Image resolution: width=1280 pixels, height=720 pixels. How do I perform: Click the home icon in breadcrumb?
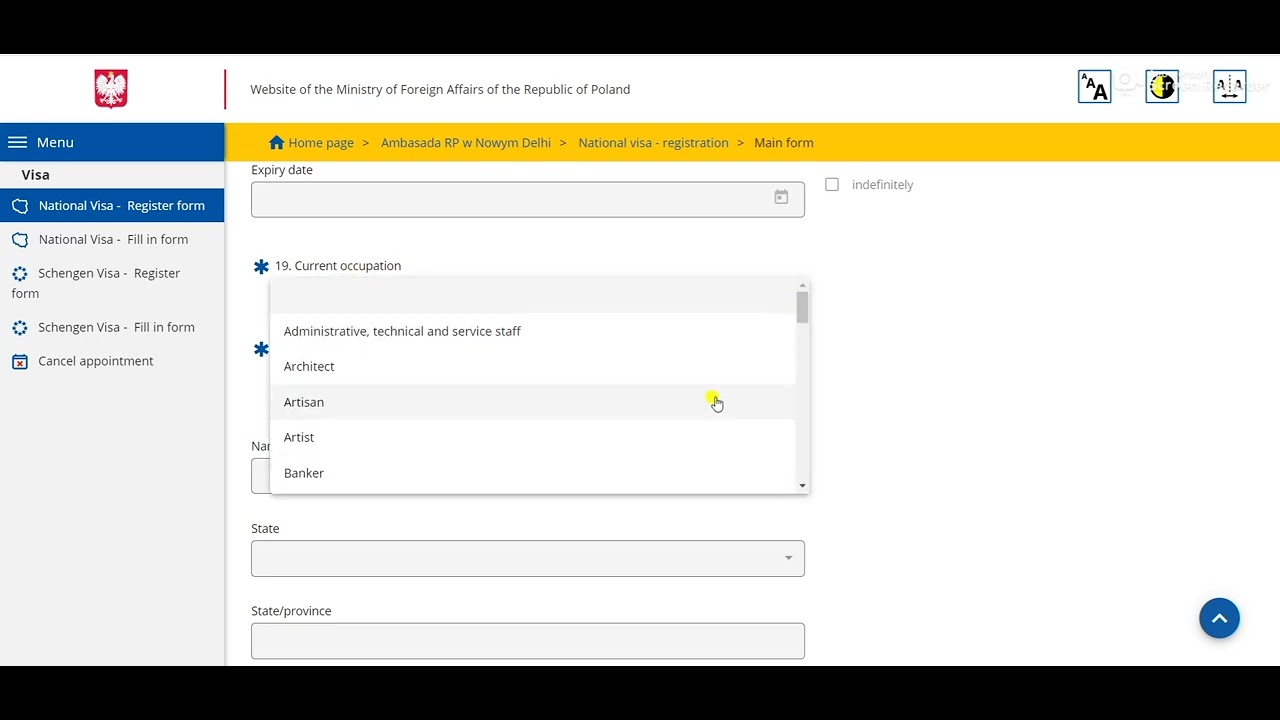277,142
